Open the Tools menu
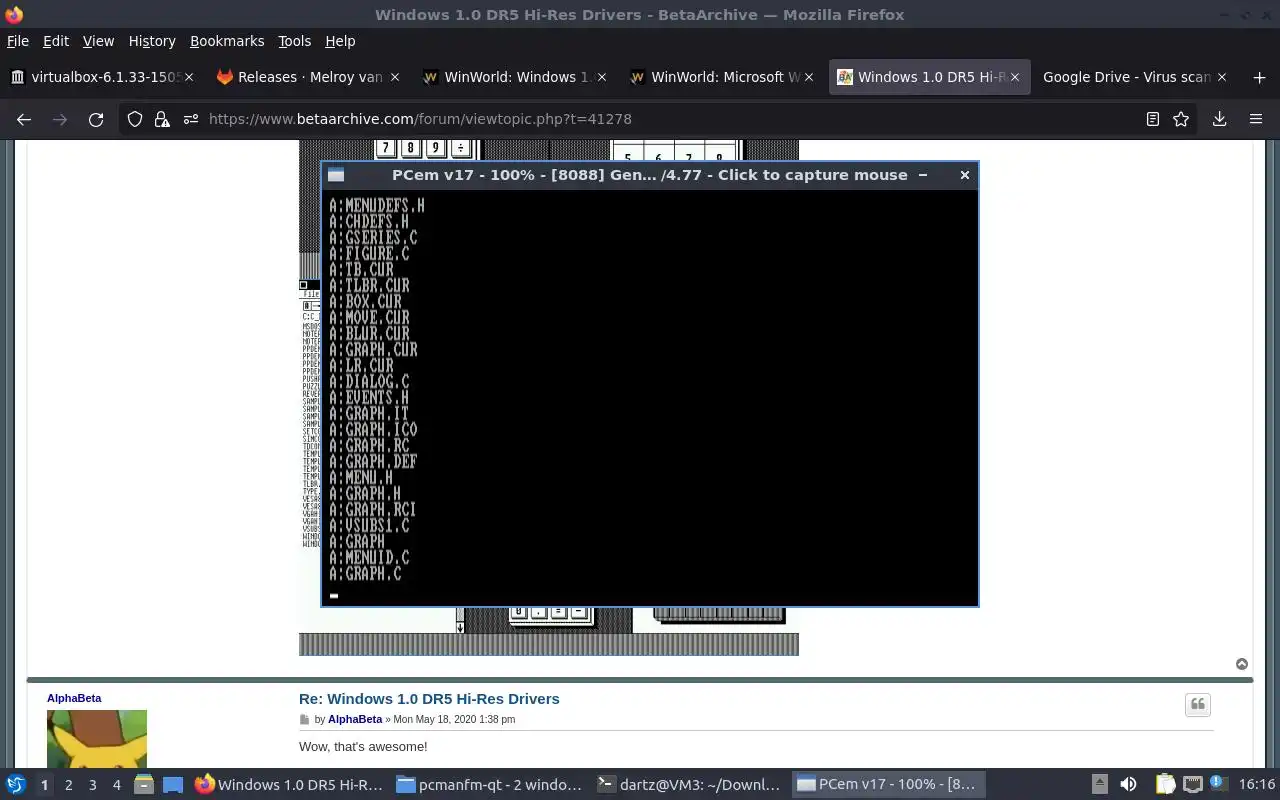Viewport: 1280px width, 800px height. (x=295, y=41)
